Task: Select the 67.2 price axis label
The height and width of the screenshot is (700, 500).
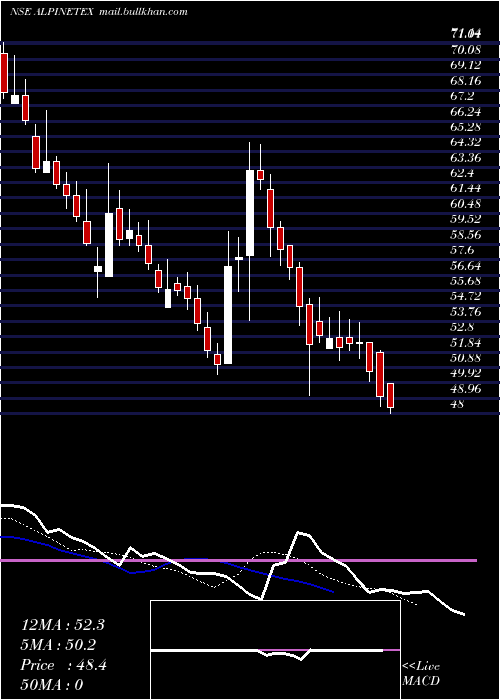Action: [x=462, y=96]
